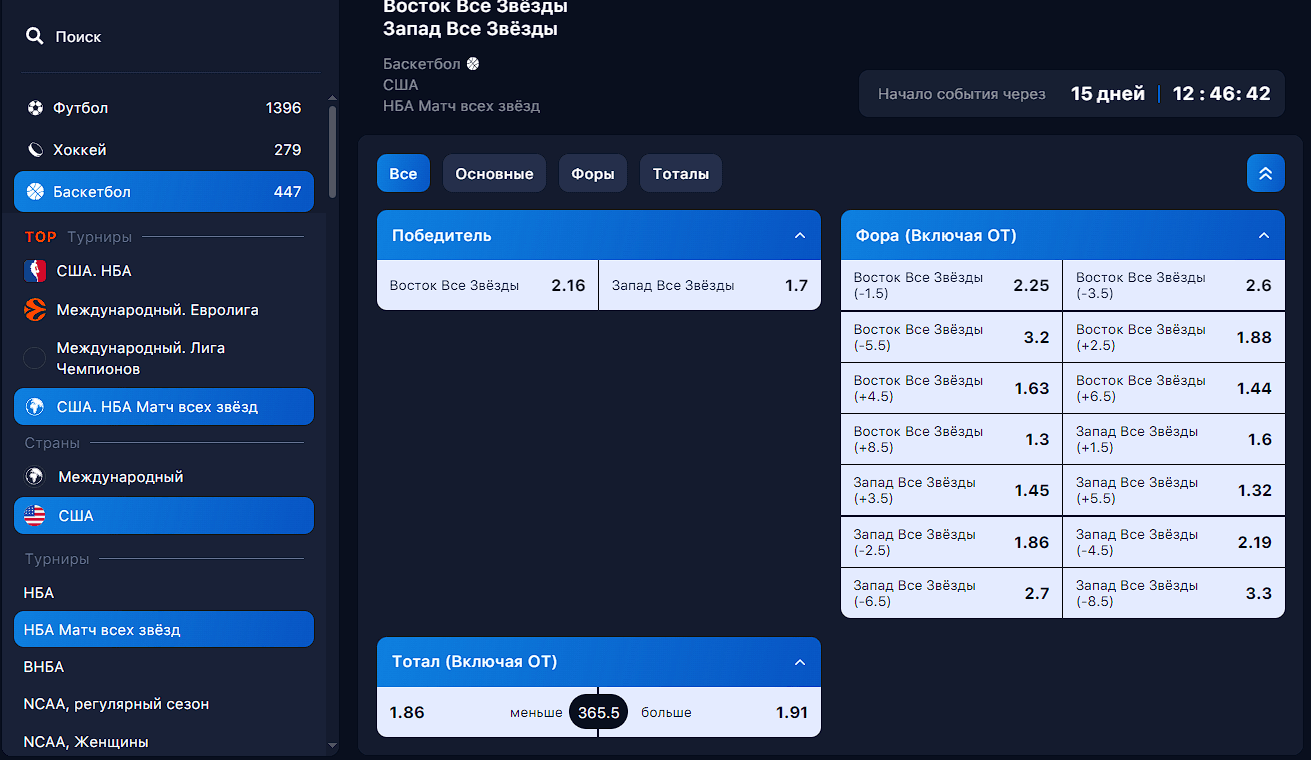This screenshot has width=1311, height=760.
Task: Click the football ball icon
Action: (36, 108)
